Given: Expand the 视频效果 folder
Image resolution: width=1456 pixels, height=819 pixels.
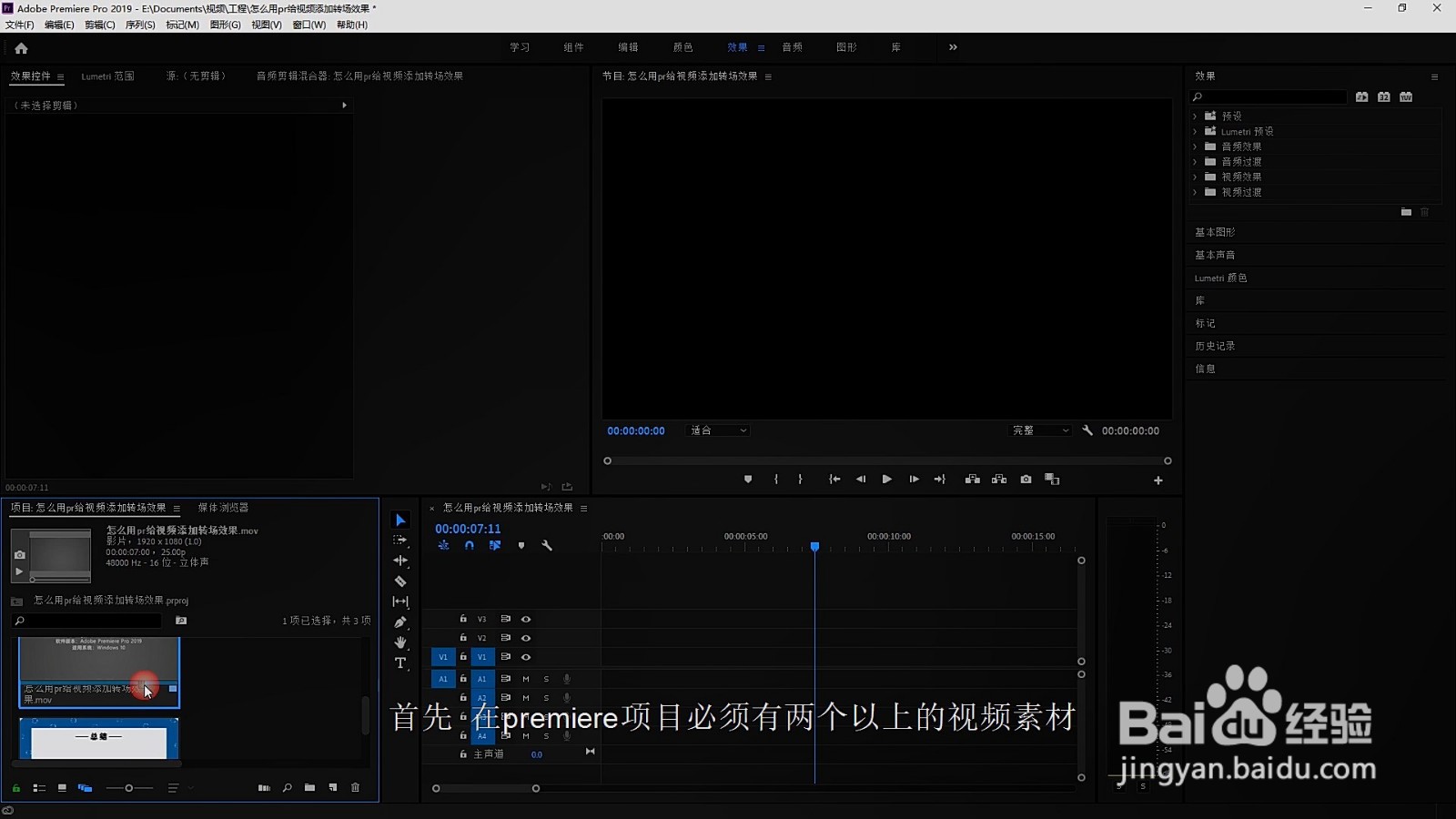Looking at the screenshot, I should [x=1196, y=177].
